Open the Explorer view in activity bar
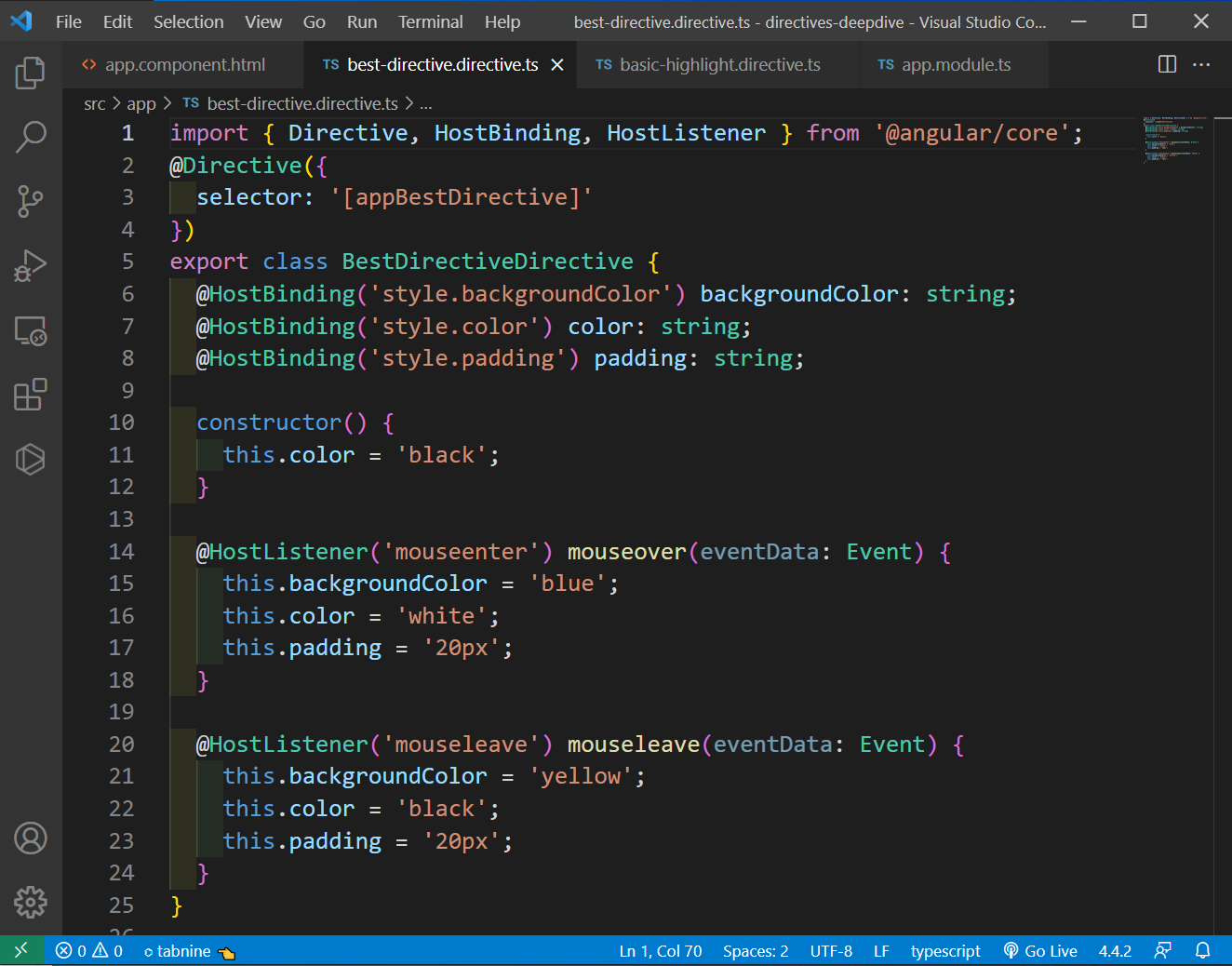 31,73
